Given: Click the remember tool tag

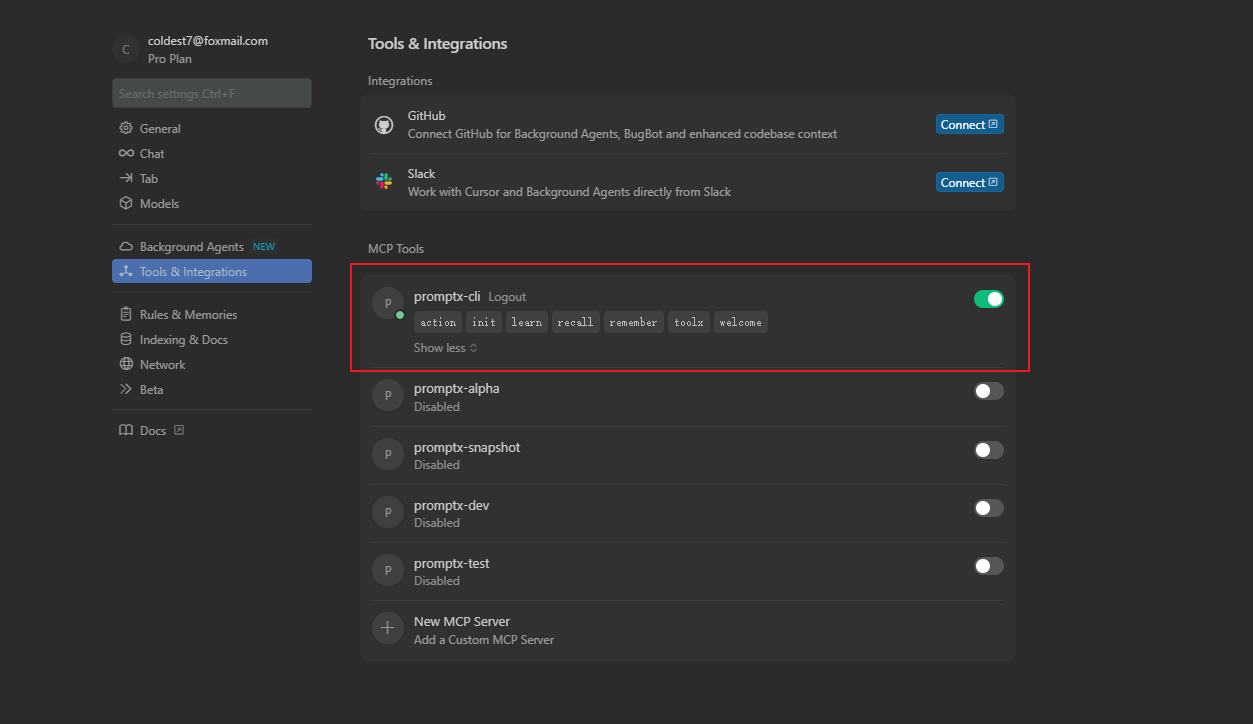Looking at the screenshot, I should (x=633, y=322).
